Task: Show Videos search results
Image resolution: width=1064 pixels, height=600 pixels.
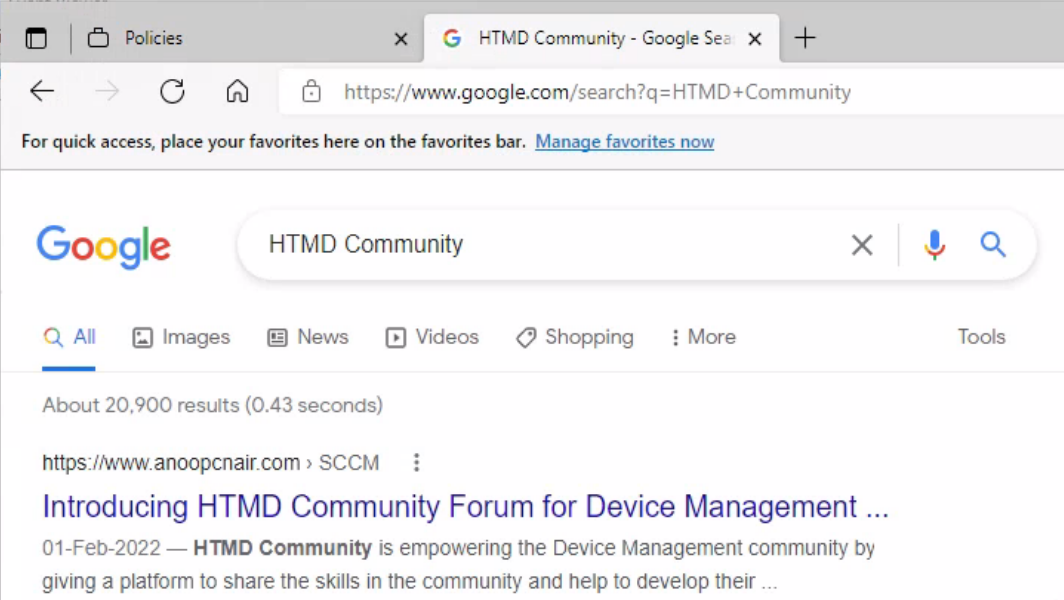Action: pyautogui.click(x=432, y=337)
